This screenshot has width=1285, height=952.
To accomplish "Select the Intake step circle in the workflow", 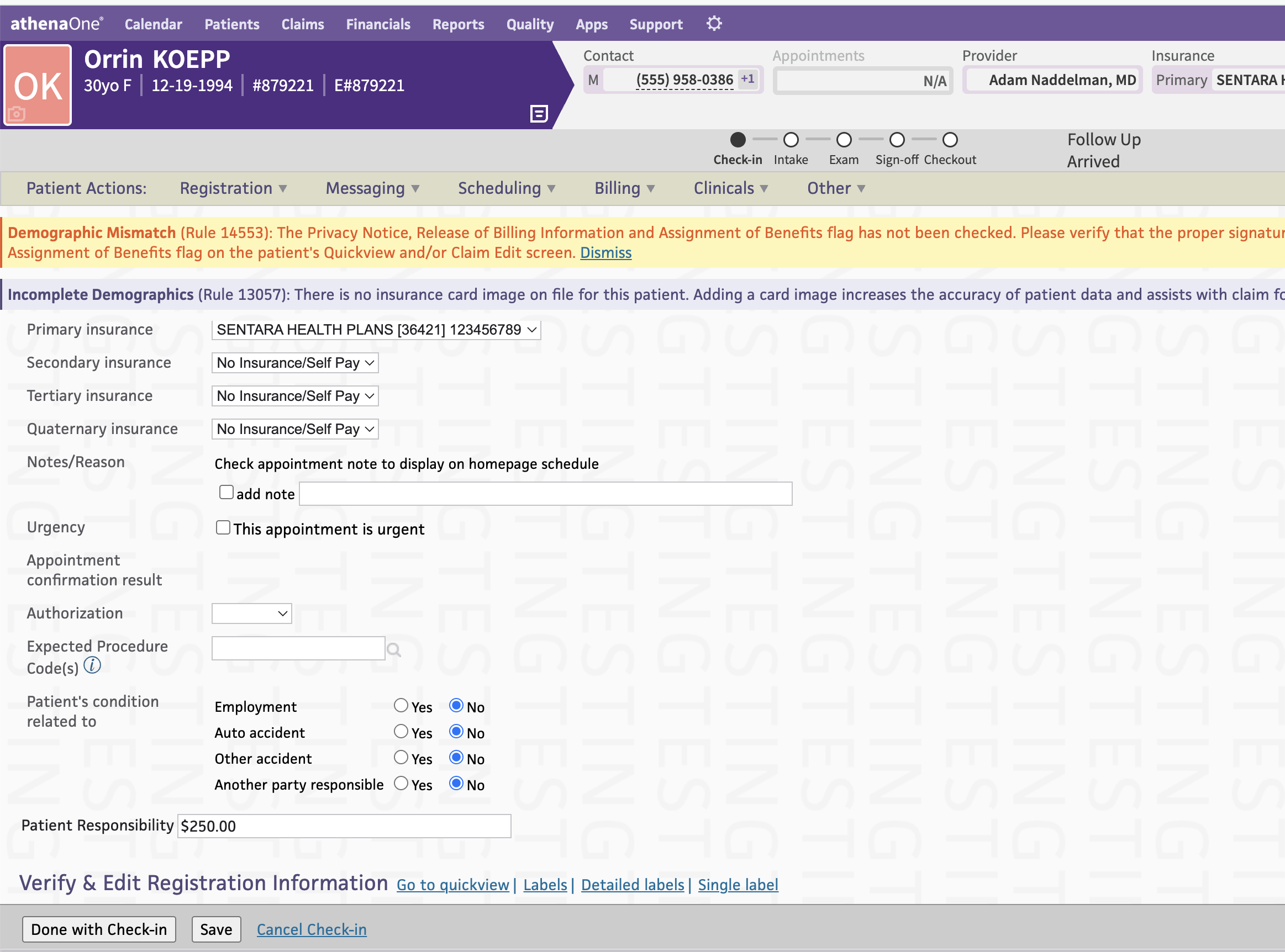I will point(791,140).
